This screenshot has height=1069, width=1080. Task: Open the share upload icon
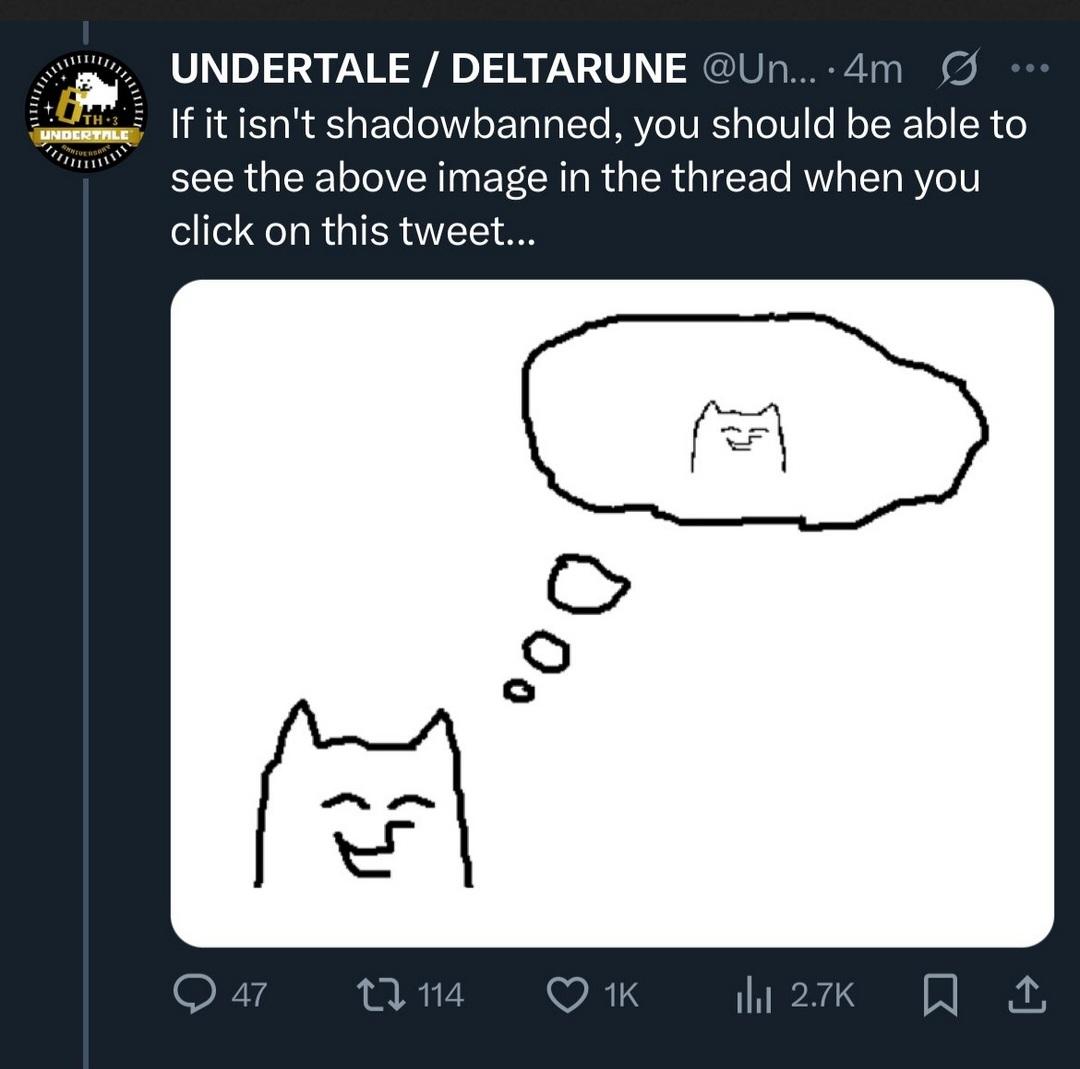pyautogui.click(x=1027, y=994)
